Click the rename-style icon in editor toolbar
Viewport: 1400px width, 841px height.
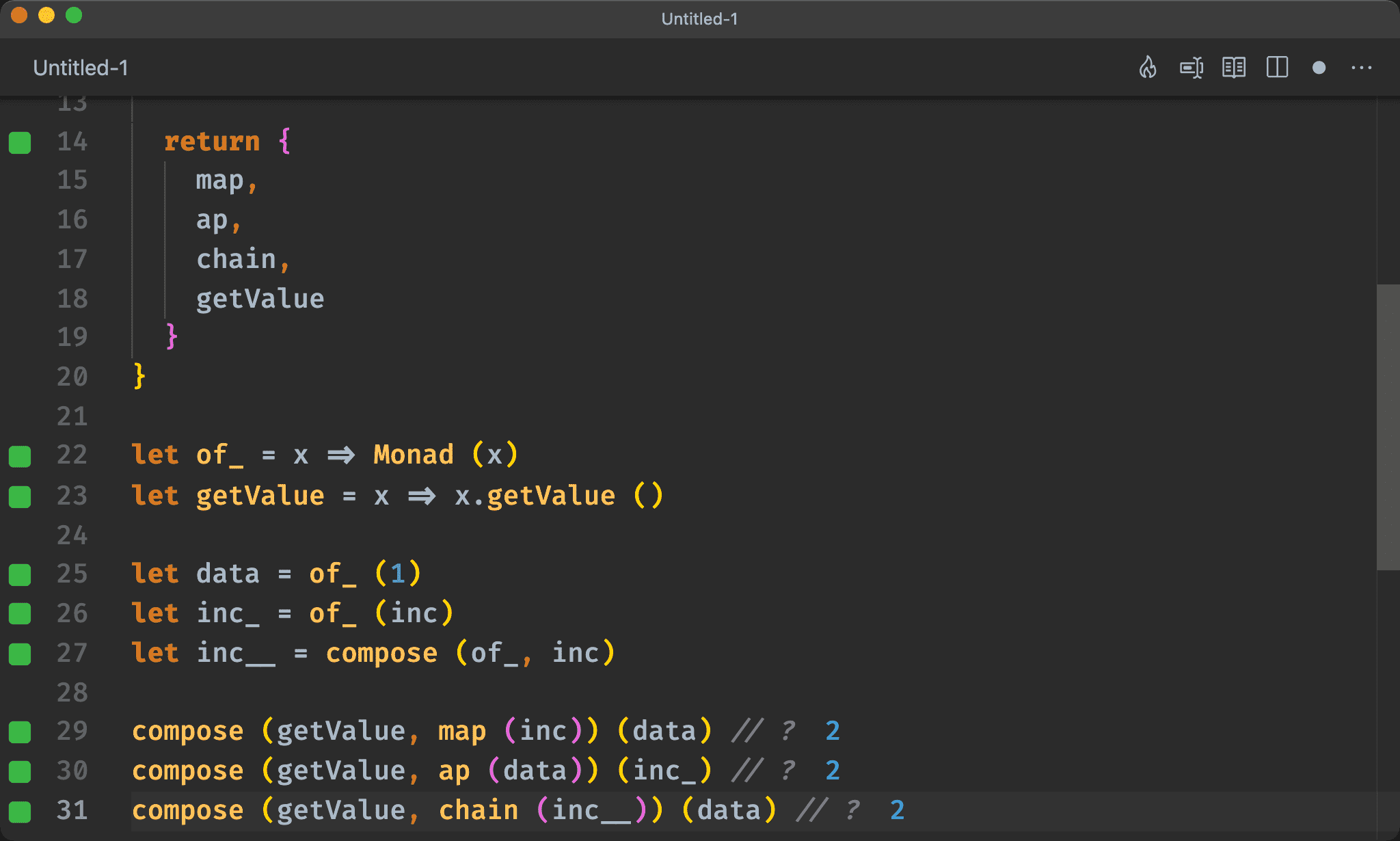pyautogui.click(x=1192, y=68)
